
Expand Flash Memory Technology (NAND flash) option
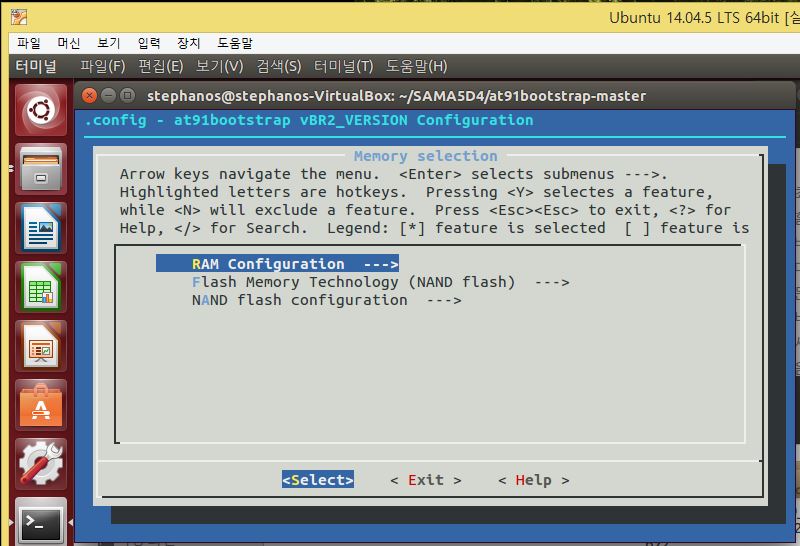[380, 282]
